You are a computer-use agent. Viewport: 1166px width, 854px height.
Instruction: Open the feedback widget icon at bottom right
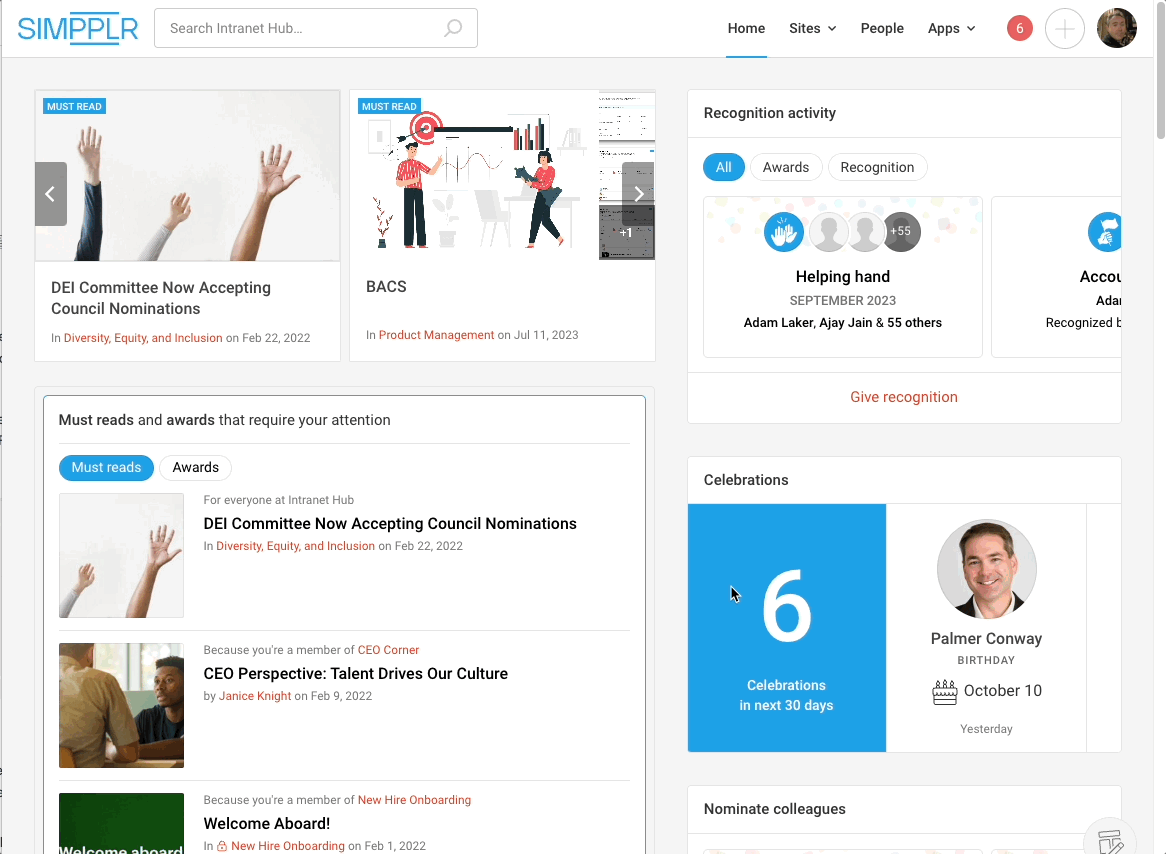[1109, 840]
